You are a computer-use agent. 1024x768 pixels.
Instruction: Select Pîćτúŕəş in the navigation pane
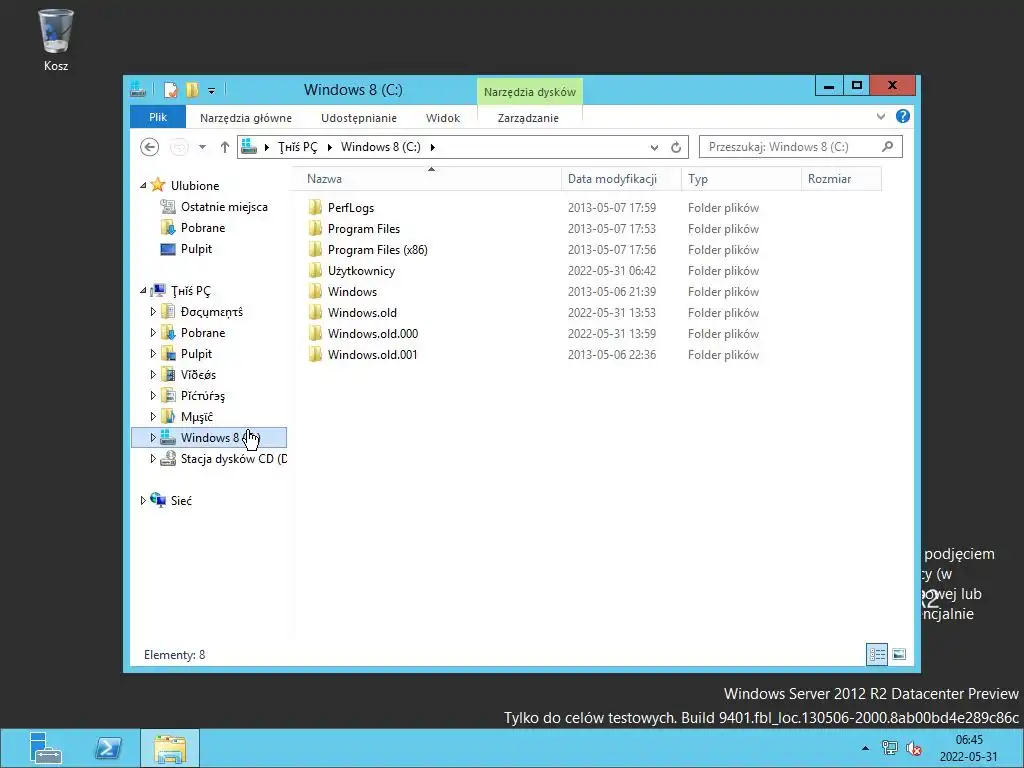pos(202,396)
